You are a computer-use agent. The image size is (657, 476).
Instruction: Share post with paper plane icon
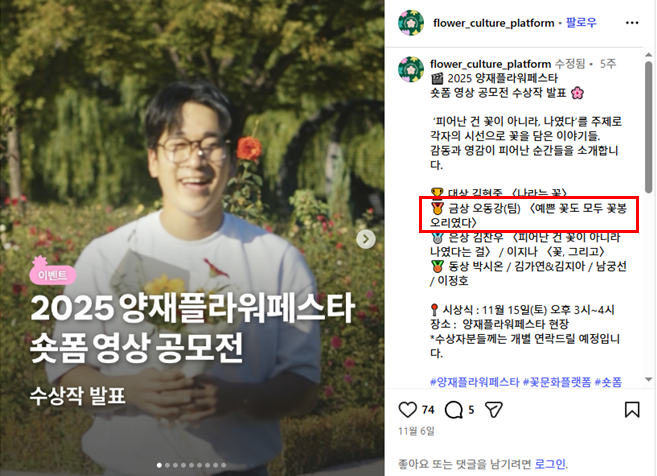point(494,409)
